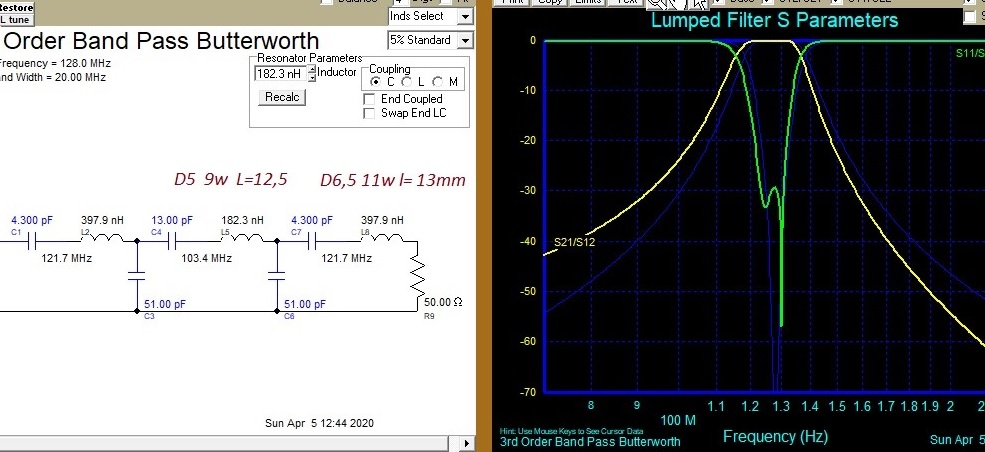
Task: Click the 'Lumped Filter S Parameters' plot title
Action: pos(775,20)
